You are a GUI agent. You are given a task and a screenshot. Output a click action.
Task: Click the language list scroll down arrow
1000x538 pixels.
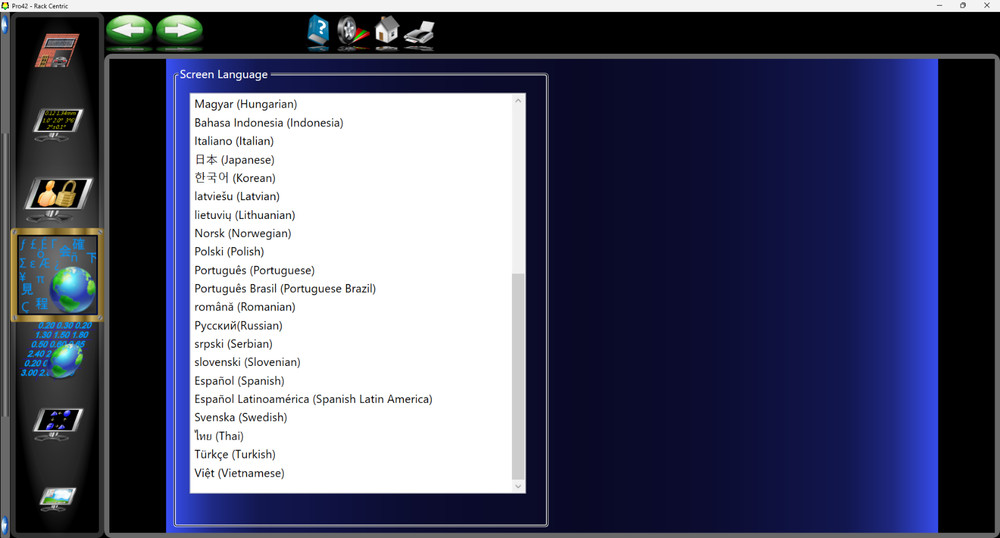[518, 486]
